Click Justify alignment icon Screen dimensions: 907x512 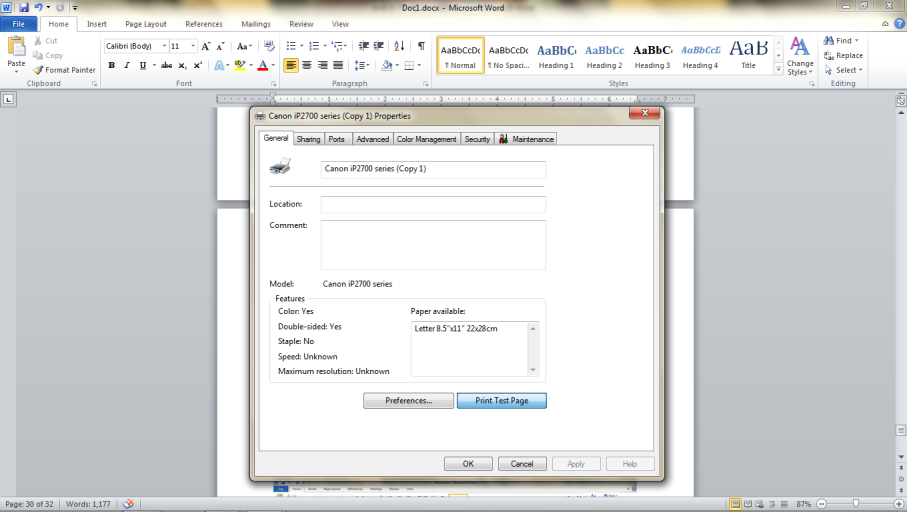point(338,65)
